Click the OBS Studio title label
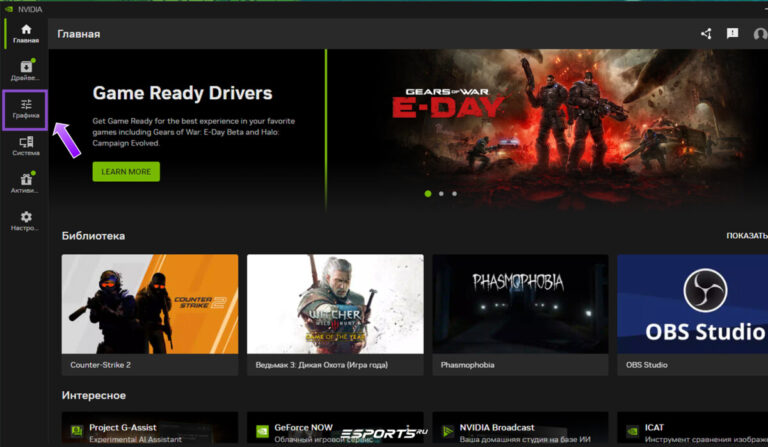 tap(647, 365)
